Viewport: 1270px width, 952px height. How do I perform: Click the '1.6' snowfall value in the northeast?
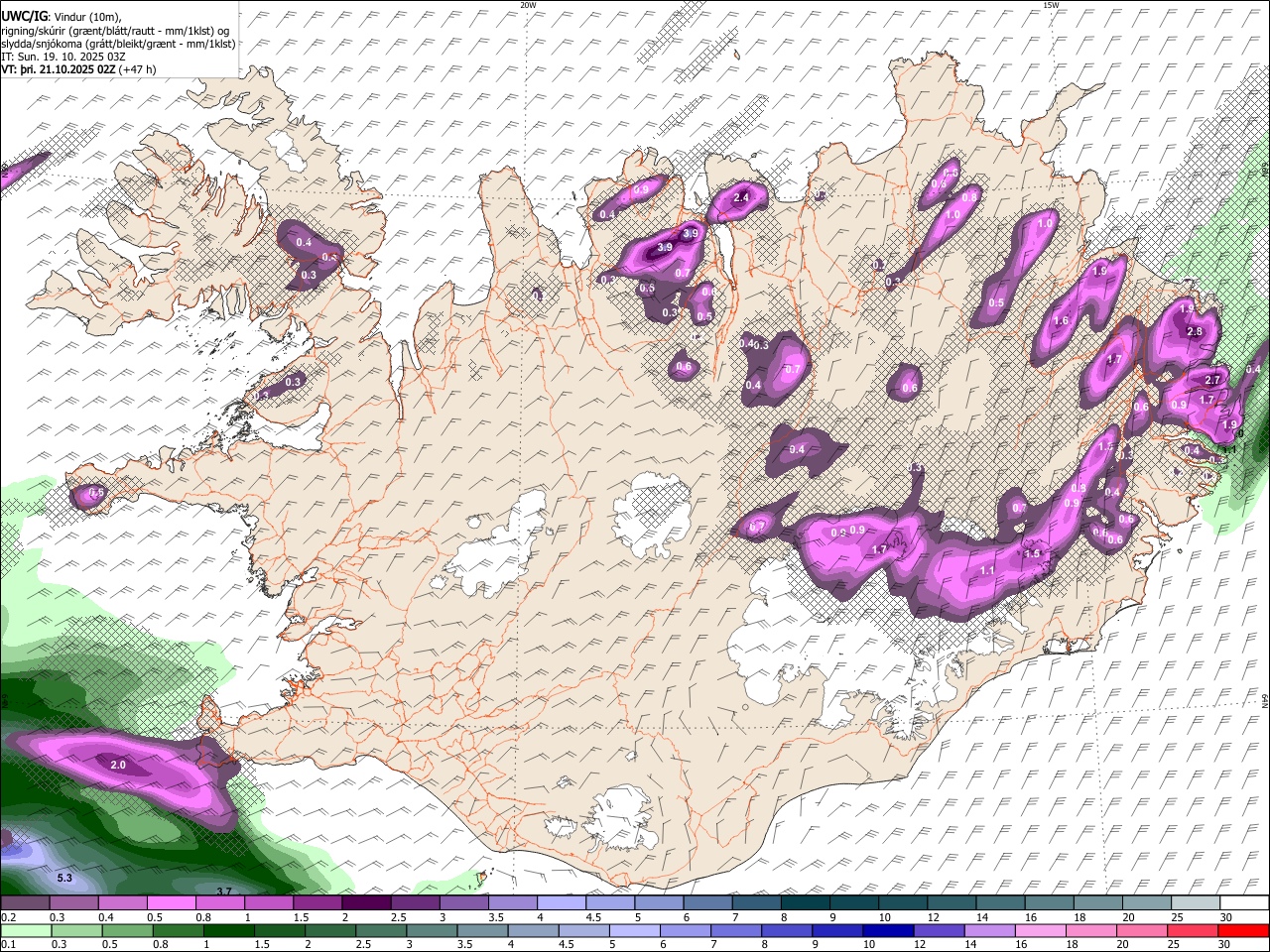[x=1061, y=320]
